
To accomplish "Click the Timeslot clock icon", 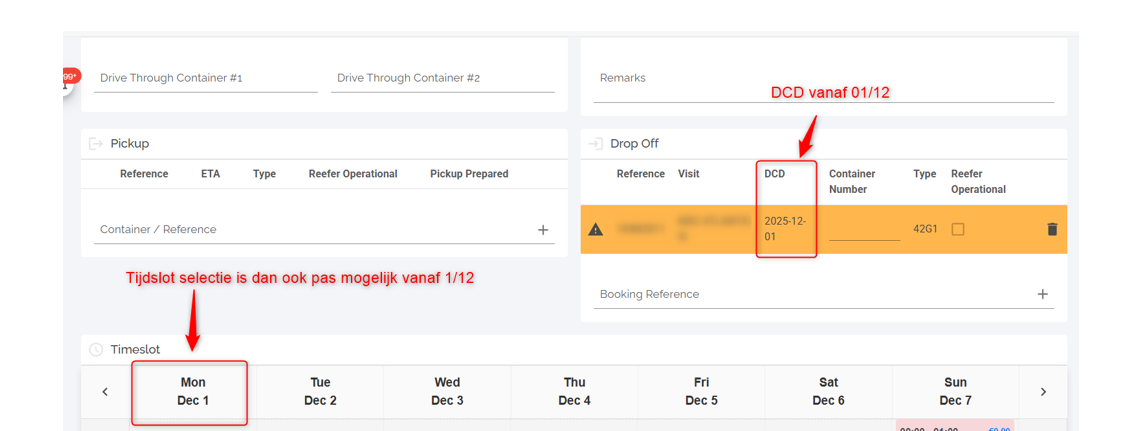I will click(96, 350).
